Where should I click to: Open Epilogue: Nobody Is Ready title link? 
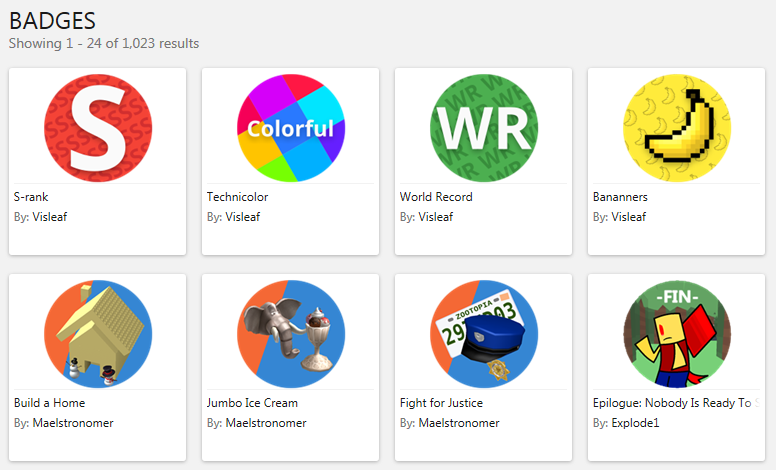671,403
